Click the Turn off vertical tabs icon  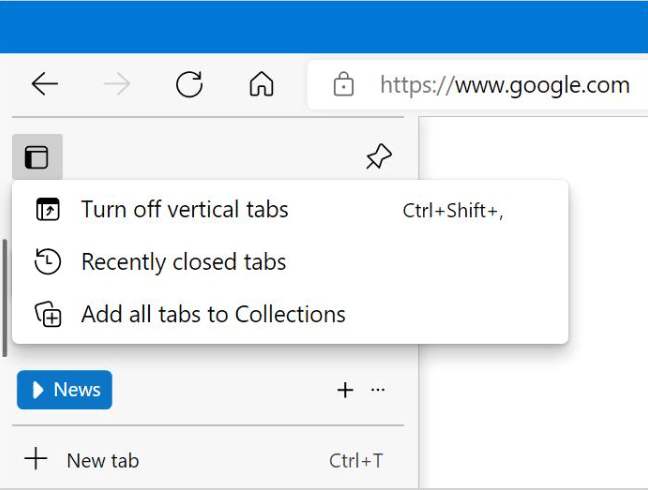click(48, 209)
